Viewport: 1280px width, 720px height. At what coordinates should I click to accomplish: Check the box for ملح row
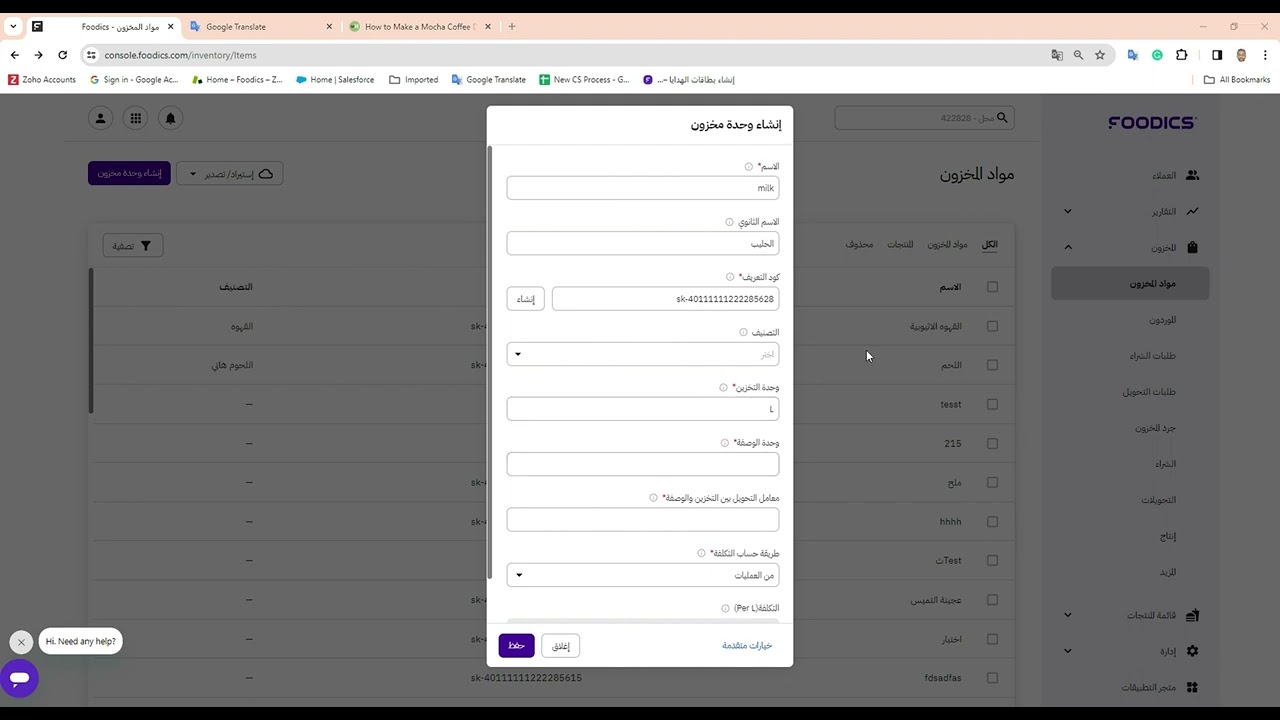[992, 482]
